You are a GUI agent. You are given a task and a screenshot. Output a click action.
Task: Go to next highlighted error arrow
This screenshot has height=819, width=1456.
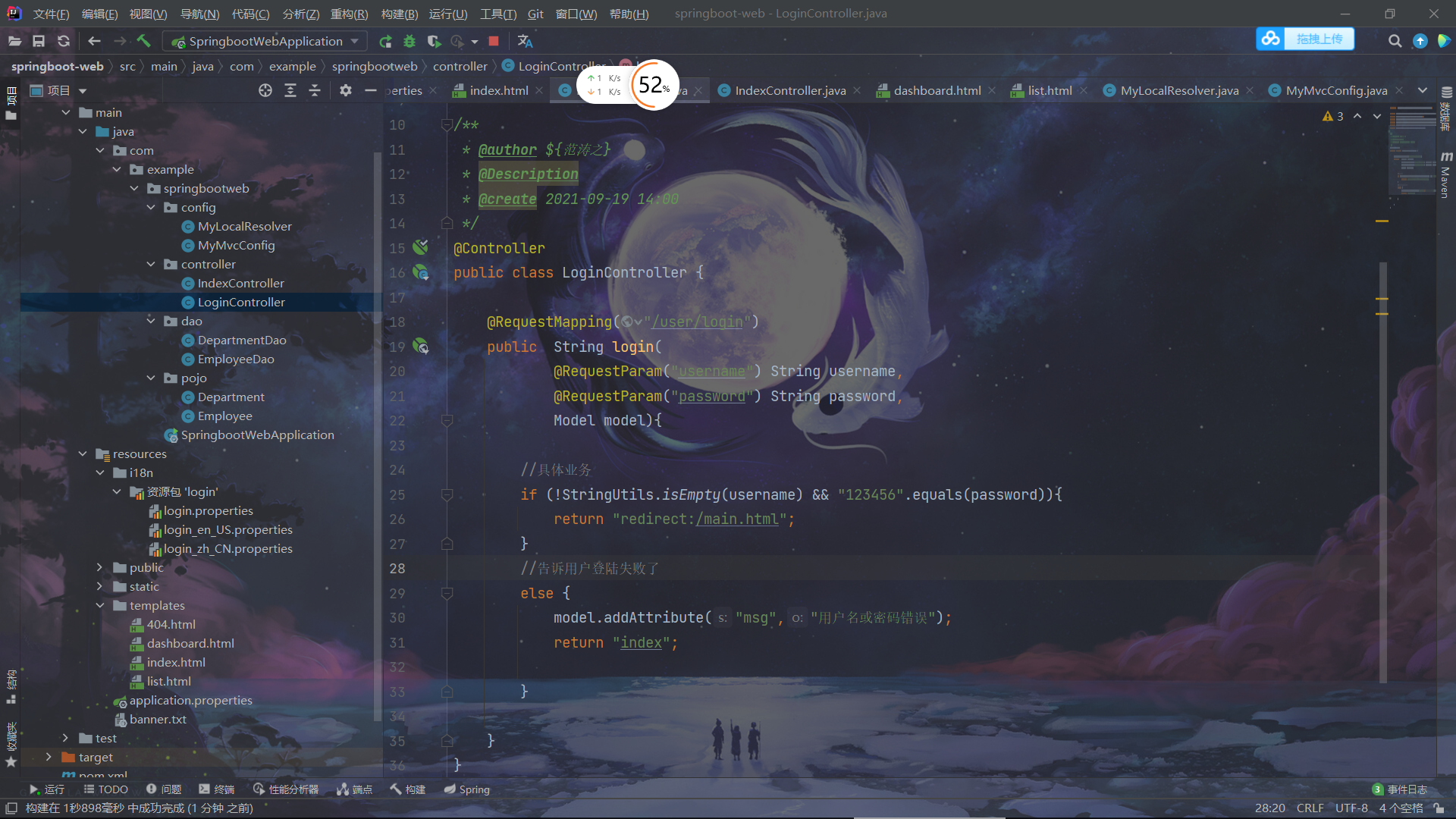pos(1377,116)
